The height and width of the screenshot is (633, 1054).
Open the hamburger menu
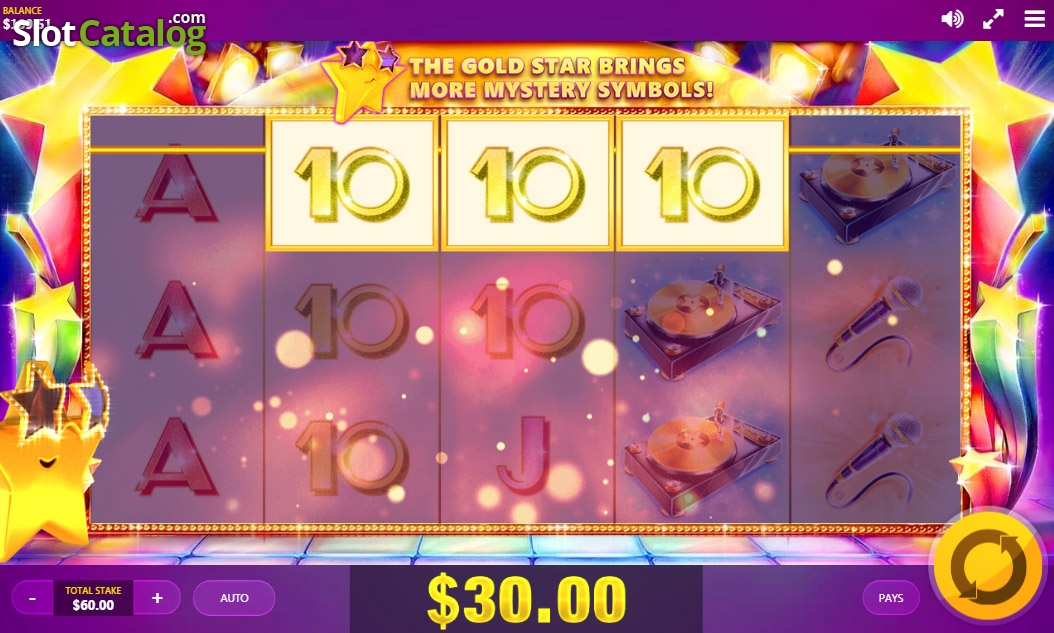(x=1035, y=19)
